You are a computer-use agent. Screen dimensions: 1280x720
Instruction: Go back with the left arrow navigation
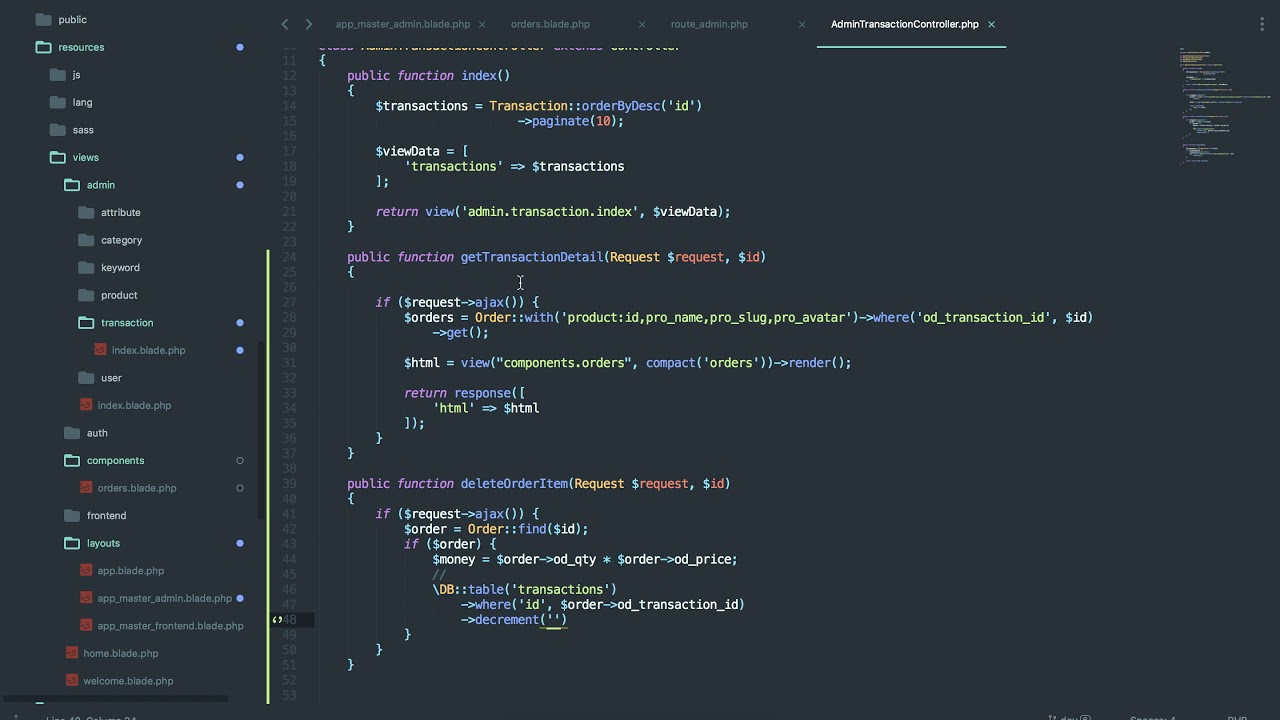tap(285, 24)
